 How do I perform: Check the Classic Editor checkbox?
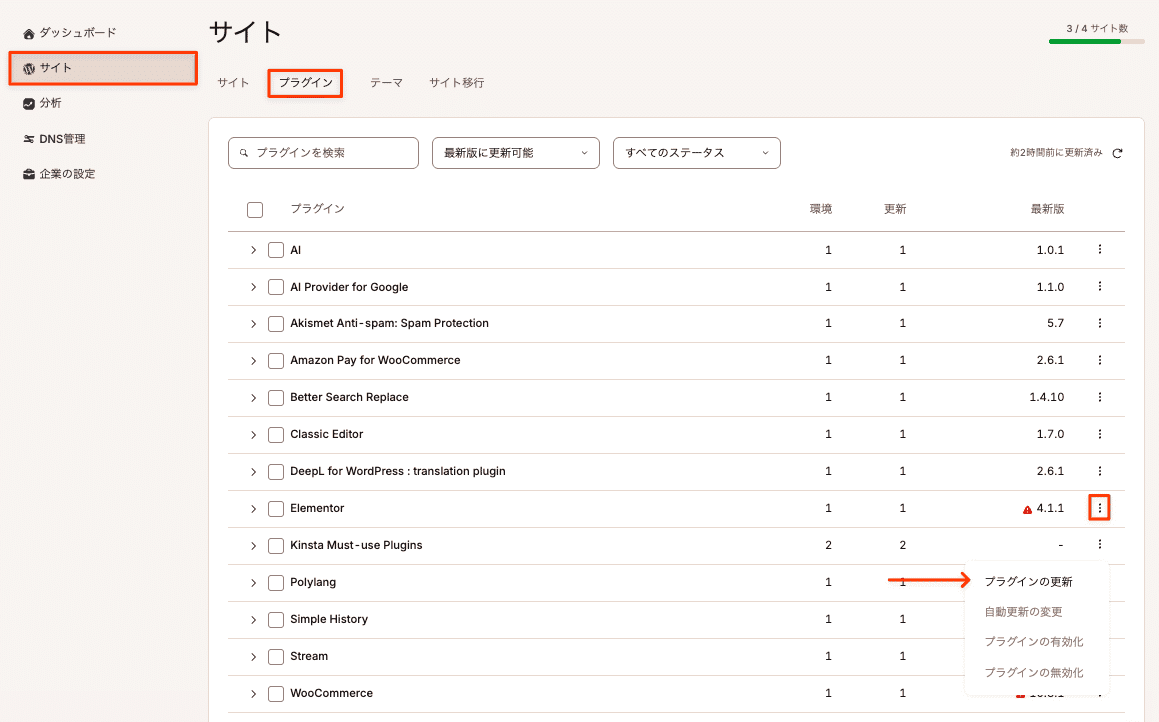(276, 435)
